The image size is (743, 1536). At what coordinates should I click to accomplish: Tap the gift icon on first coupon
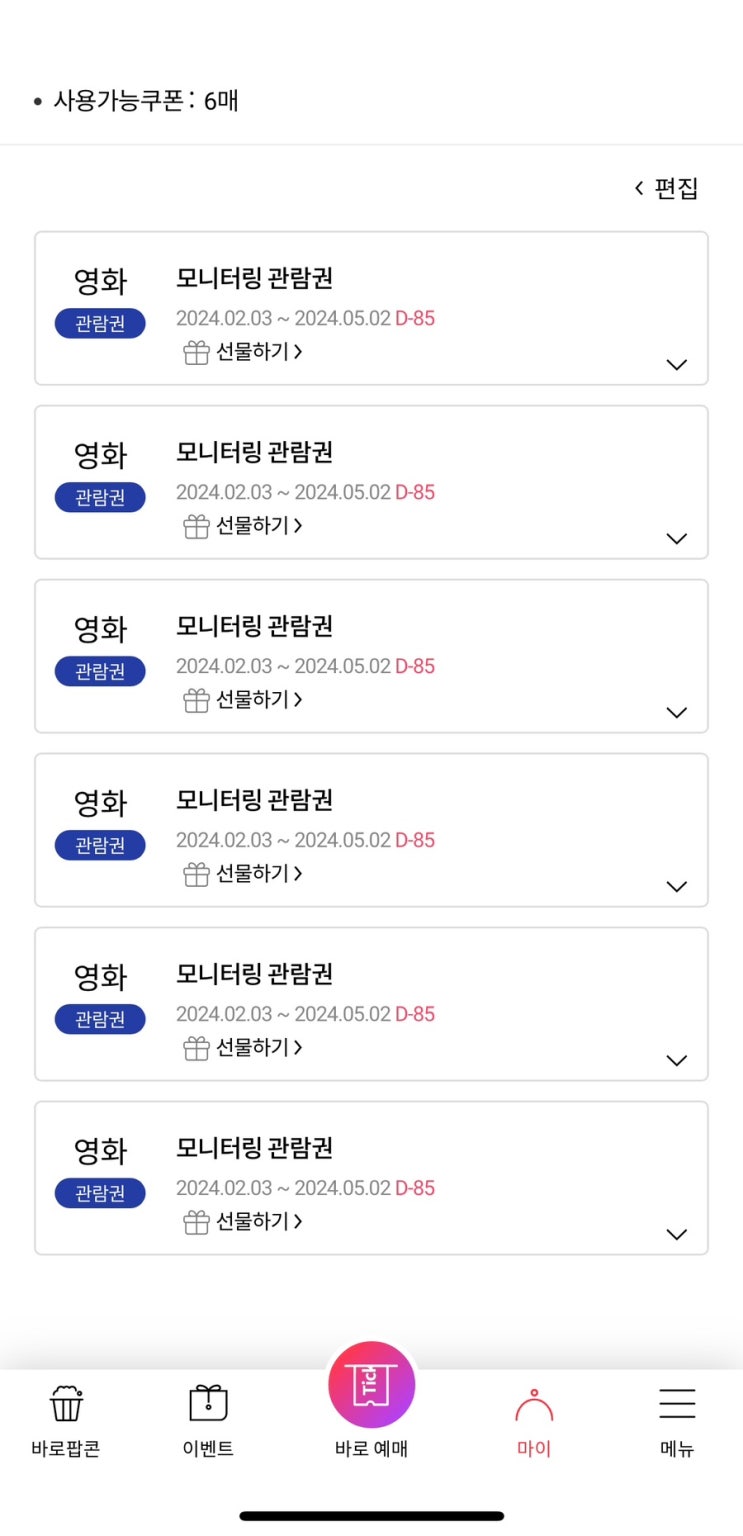[196, 352]
